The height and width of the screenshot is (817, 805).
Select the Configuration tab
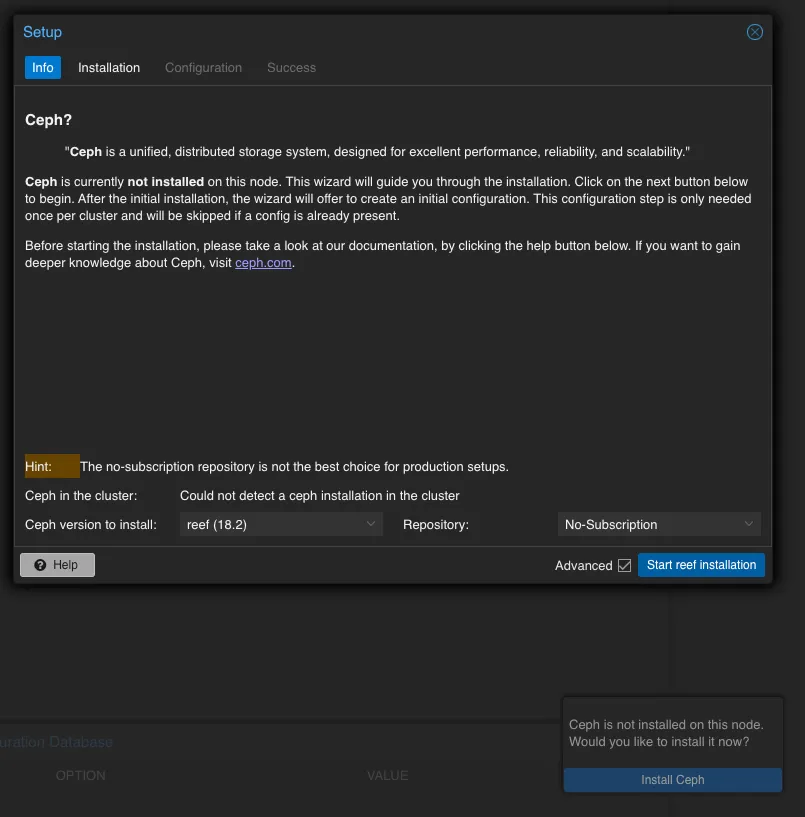click(203, 68)
